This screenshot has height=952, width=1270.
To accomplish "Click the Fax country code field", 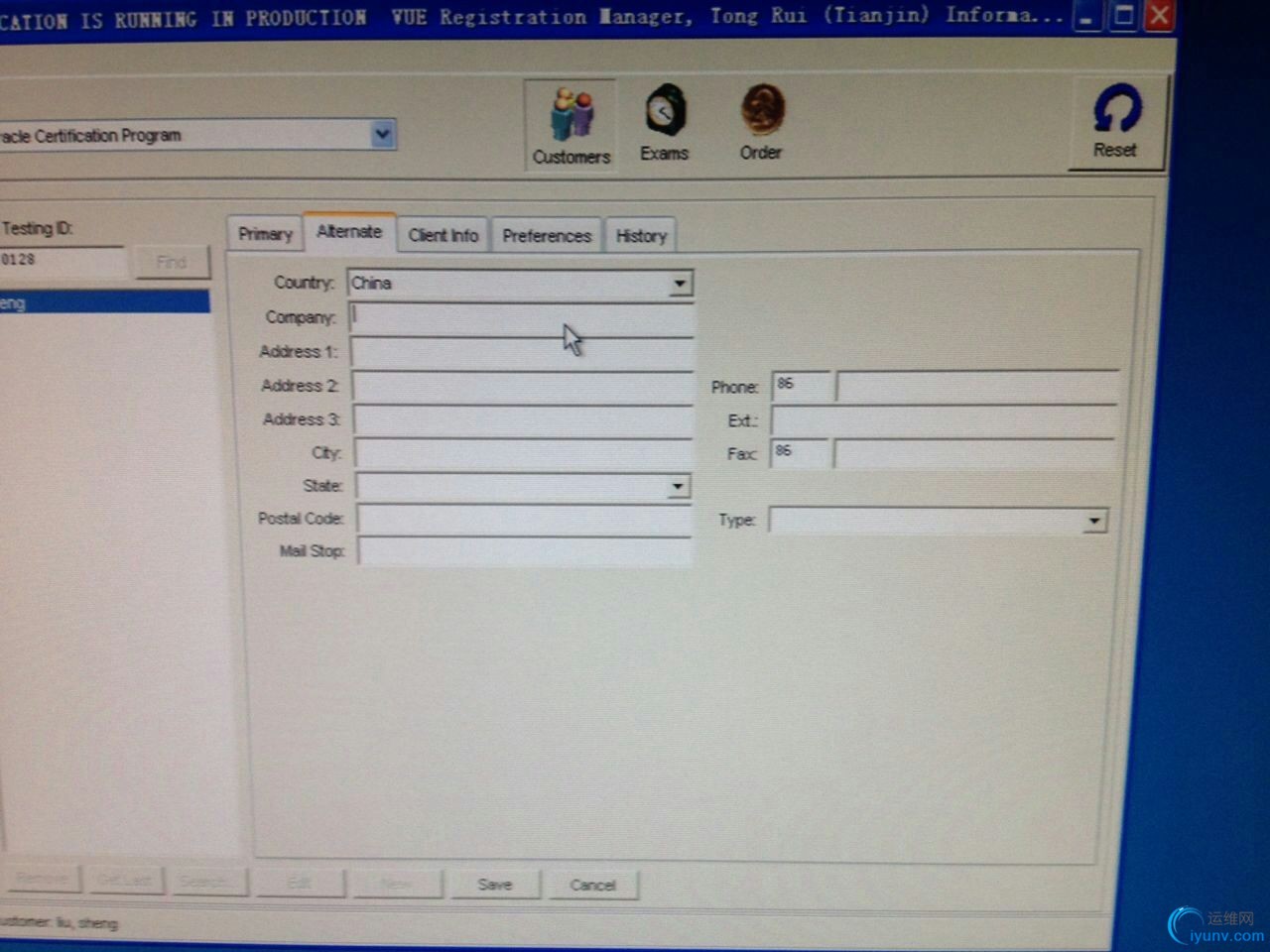I will coord(799,453).
